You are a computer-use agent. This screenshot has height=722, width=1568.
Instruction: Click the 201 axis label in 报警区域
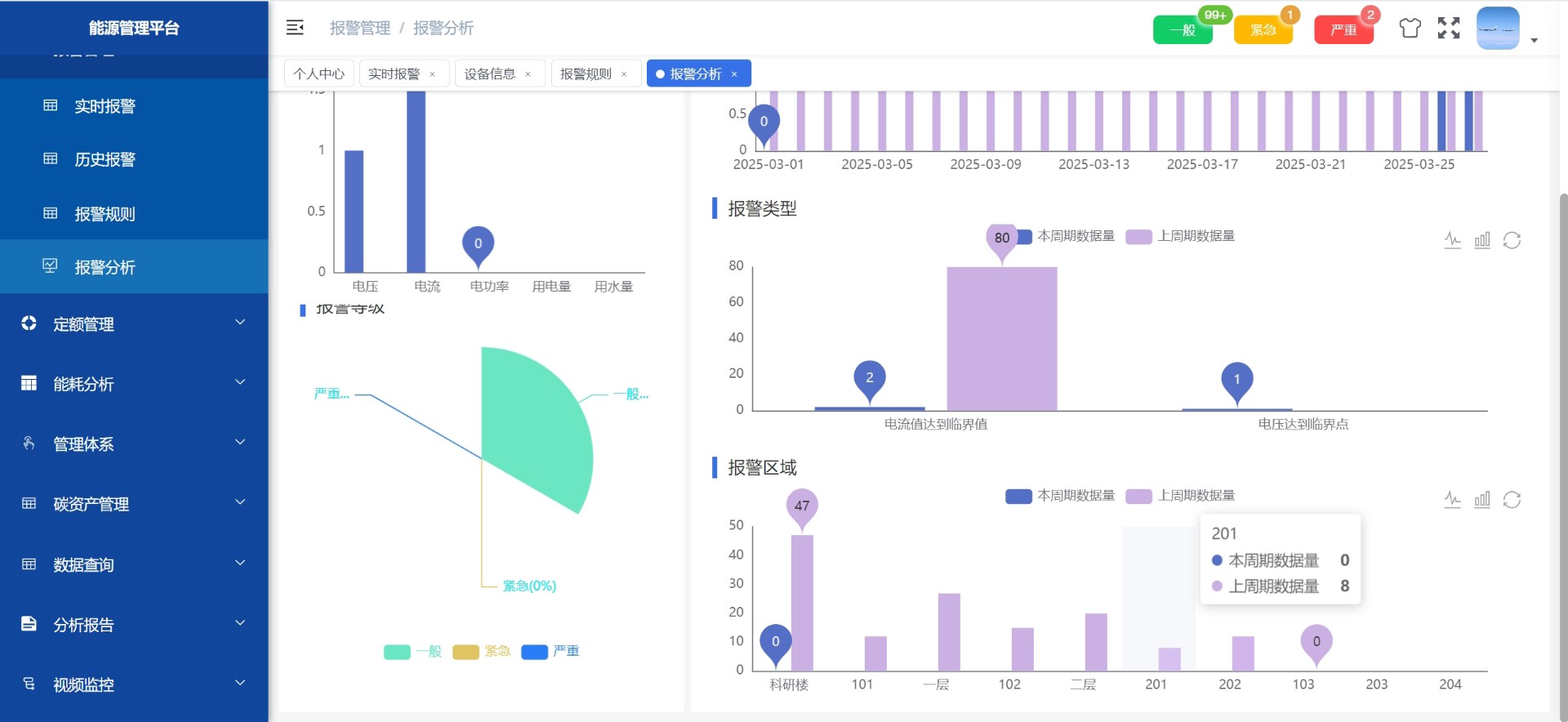tap(1156, 684)
